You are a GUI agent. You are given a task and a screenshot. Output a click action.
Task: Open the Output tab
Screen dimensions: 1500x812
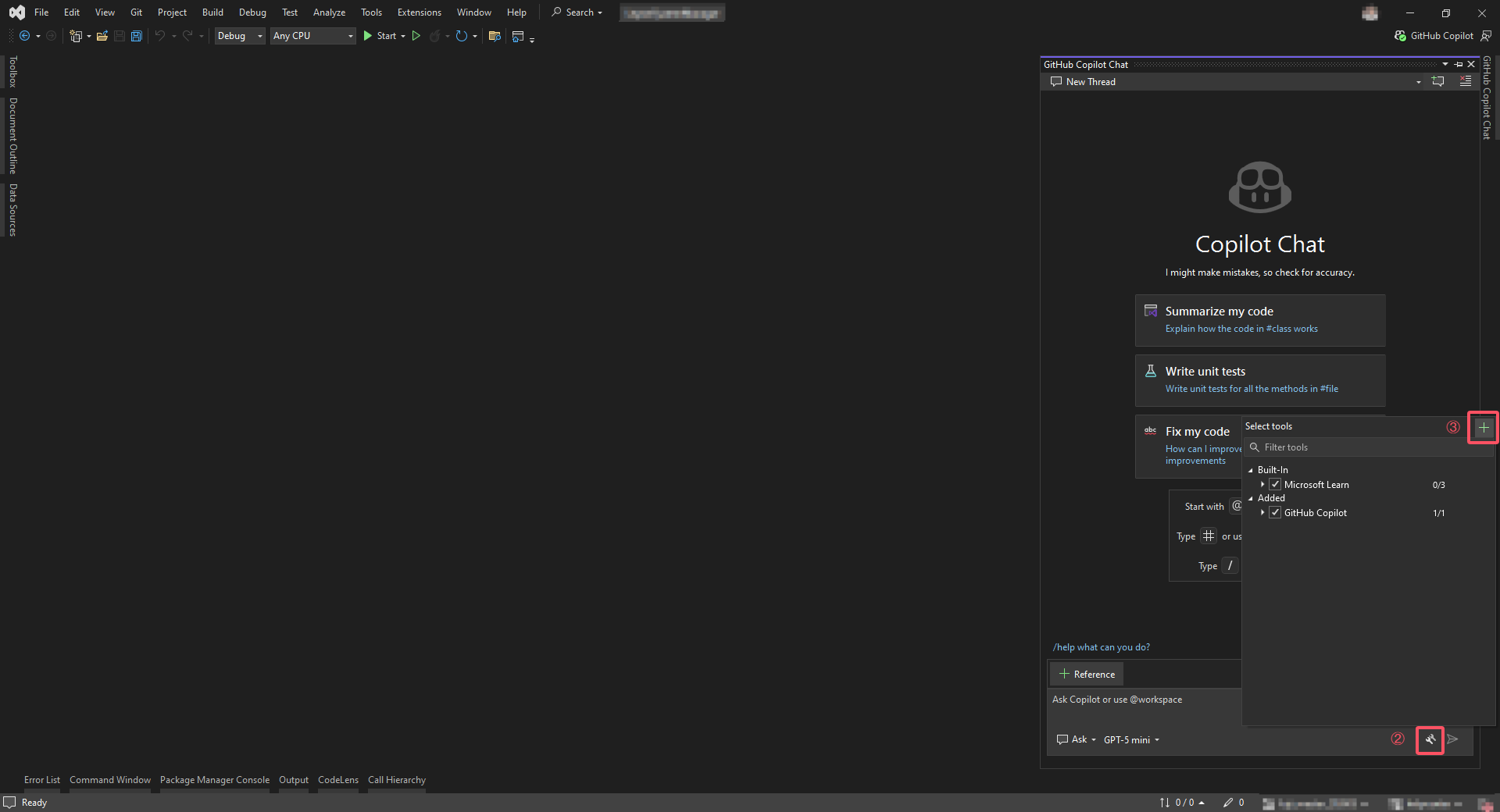(x=294, y=780)
